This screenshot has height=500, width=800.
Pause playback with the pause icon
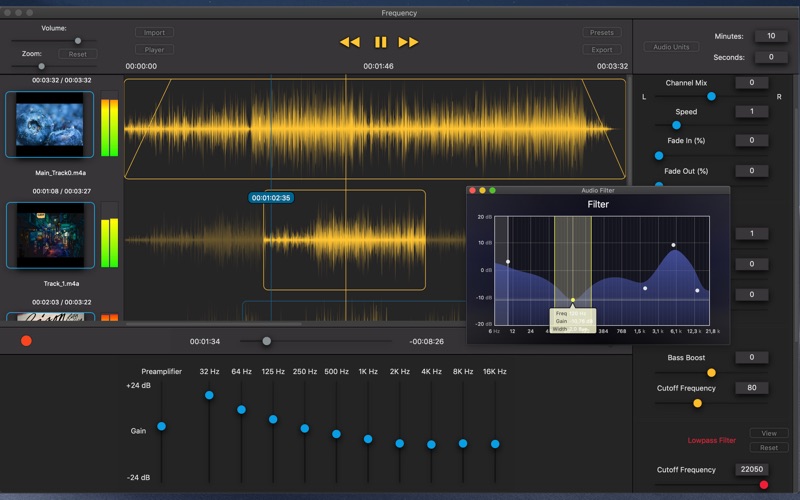(380, 42)
